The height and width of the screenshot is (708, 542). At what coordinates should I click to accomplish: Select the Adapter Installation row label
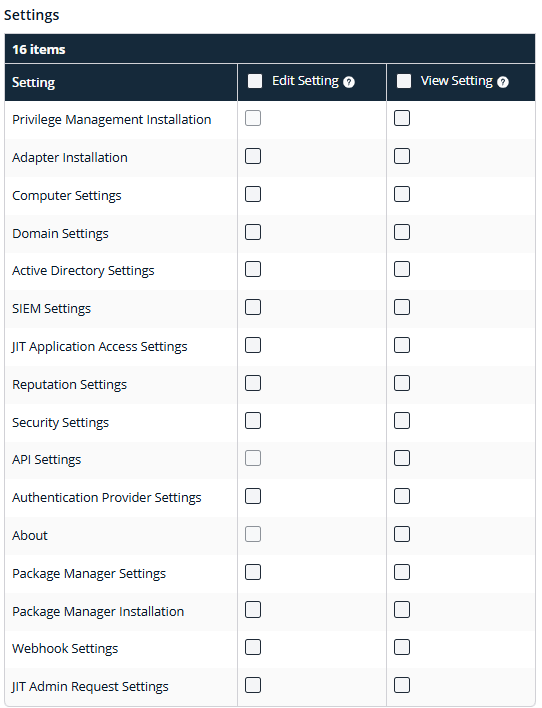pos(70,158)
